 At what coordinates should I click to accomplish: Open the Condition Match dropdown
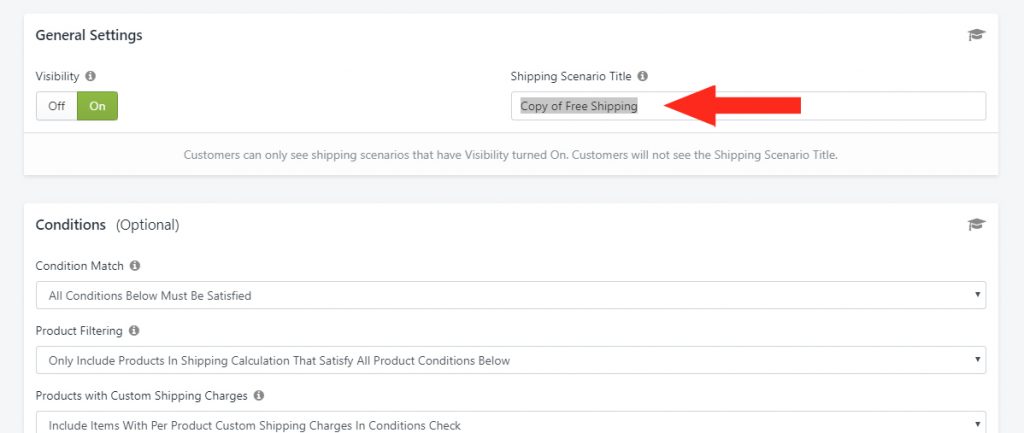coord(511,295)
